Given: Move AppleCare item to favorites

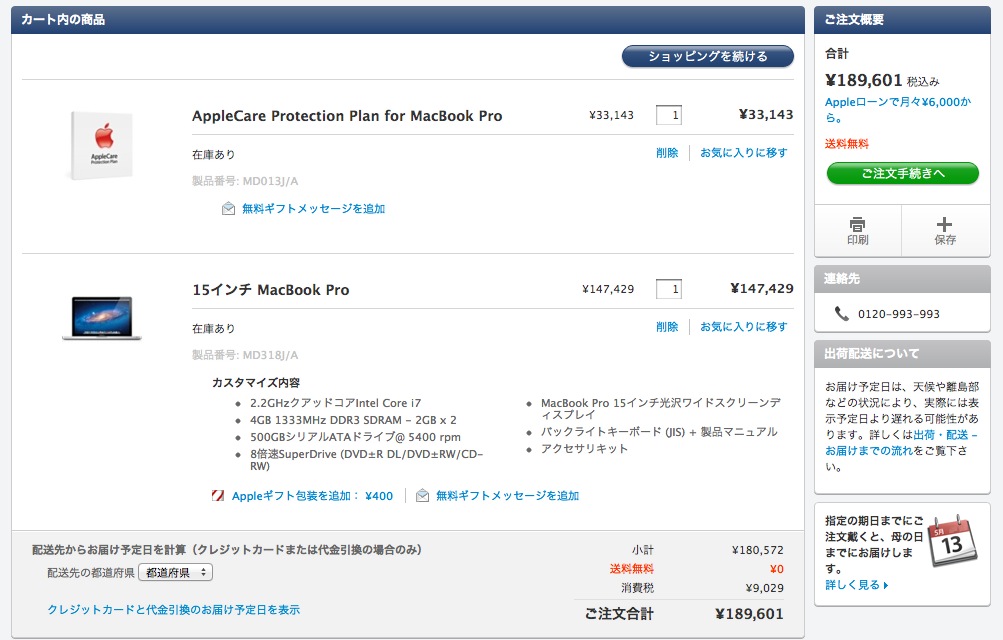Looking at the screenshot, I should (743, 153).
